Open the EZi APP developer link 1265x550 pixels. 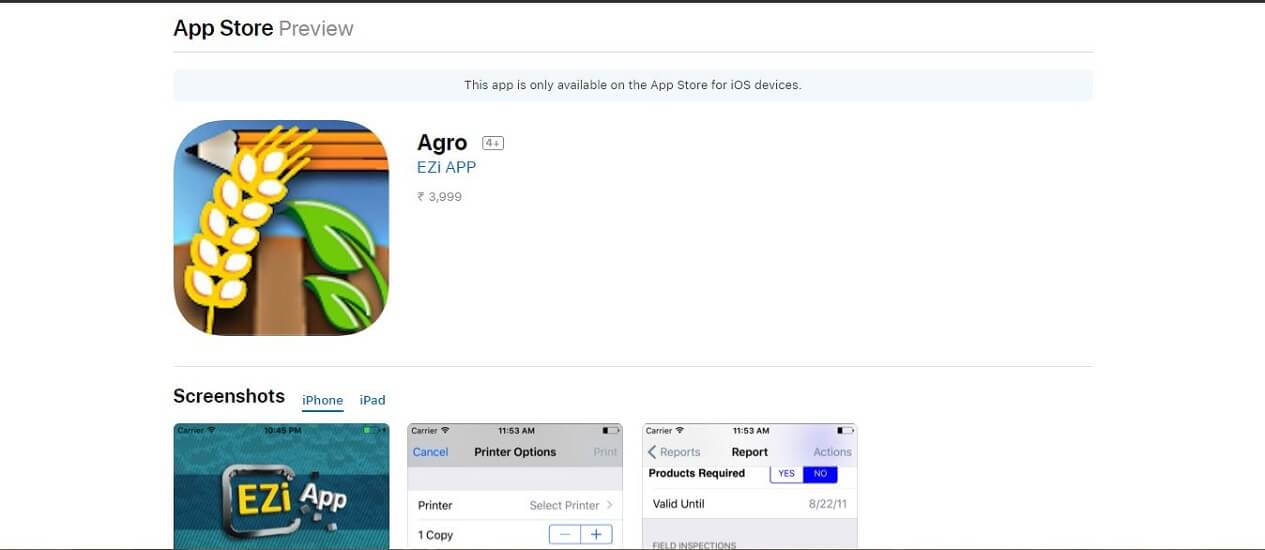(x=446, y=167)
